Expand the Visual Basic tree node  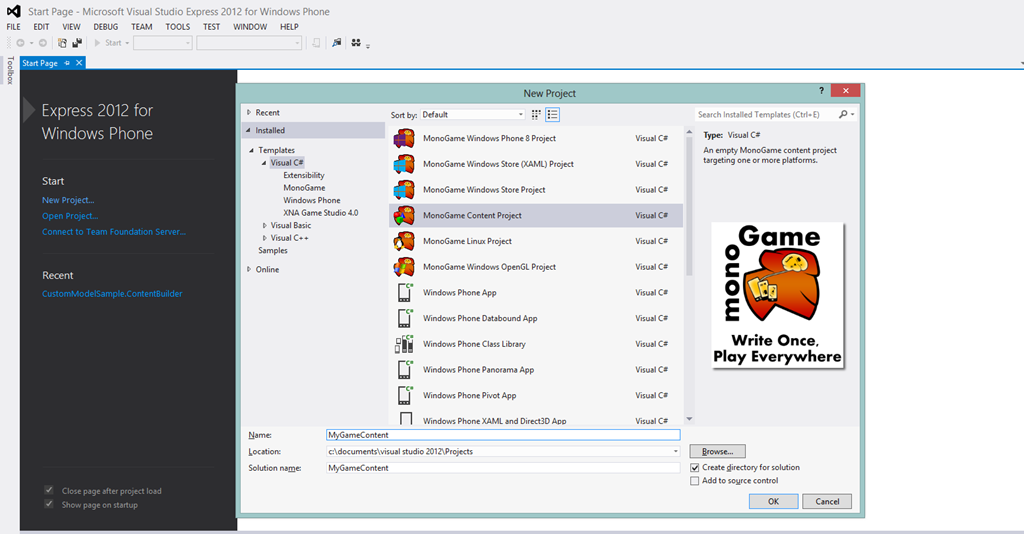(264, 225)
